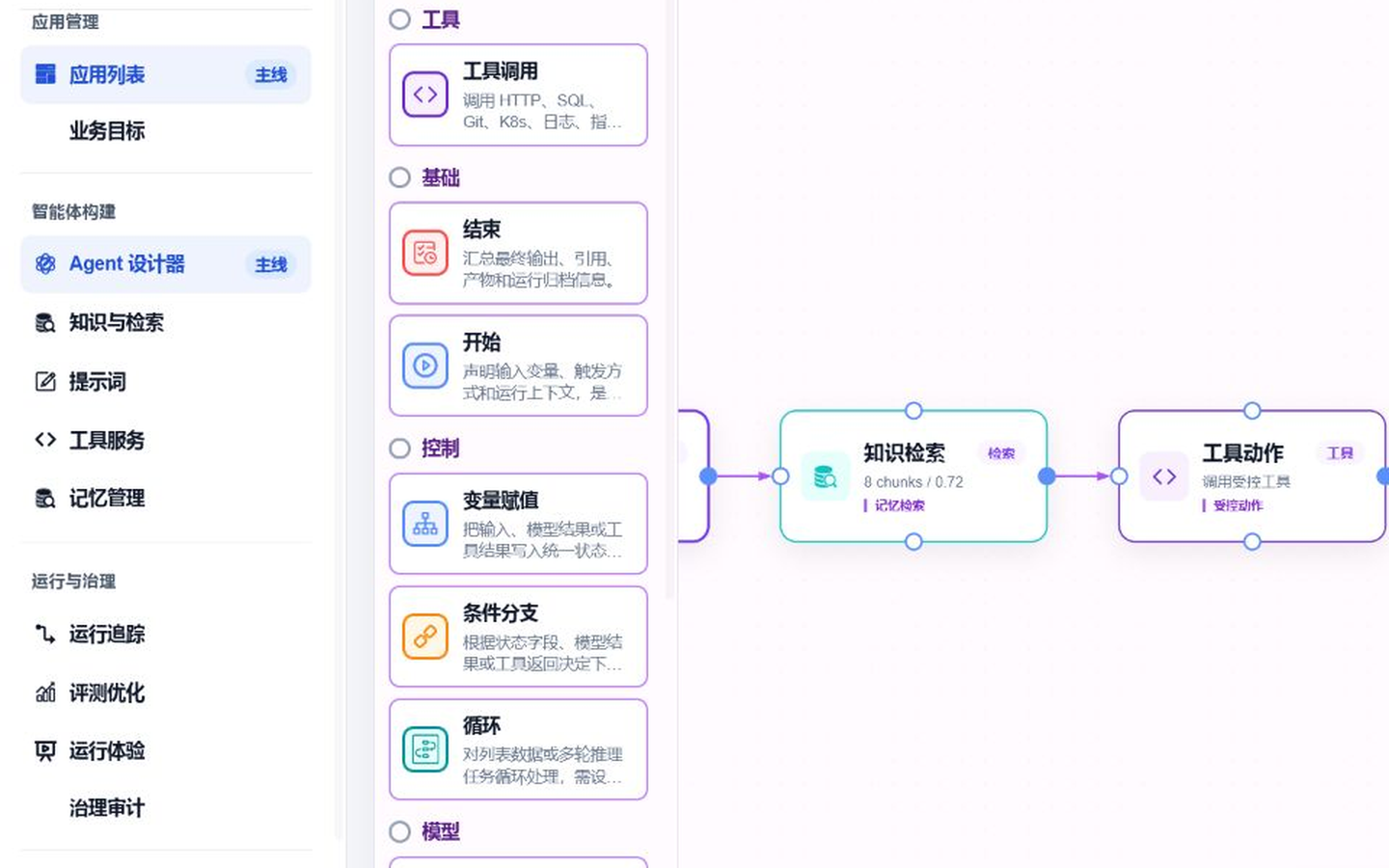The image size is (1389, 868).
Task: Click left input port of 工具动作 node
Action: click(x=1119, y=475)
